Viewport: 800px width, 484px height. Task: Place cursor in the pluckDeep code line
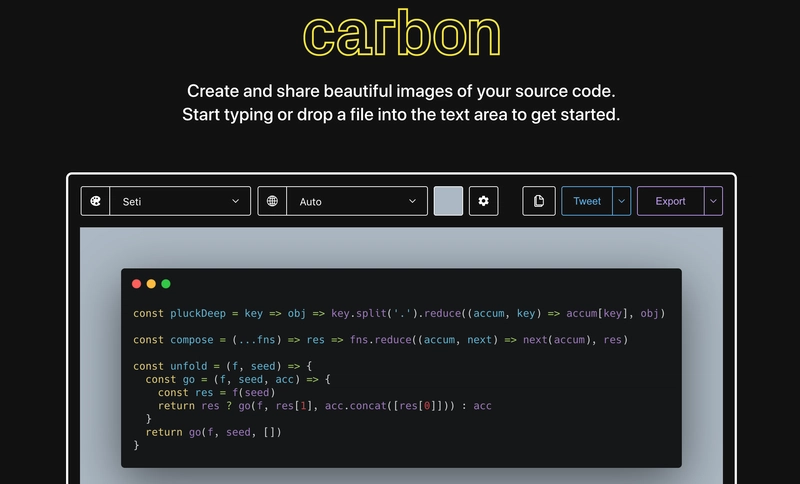click(398, 314)
